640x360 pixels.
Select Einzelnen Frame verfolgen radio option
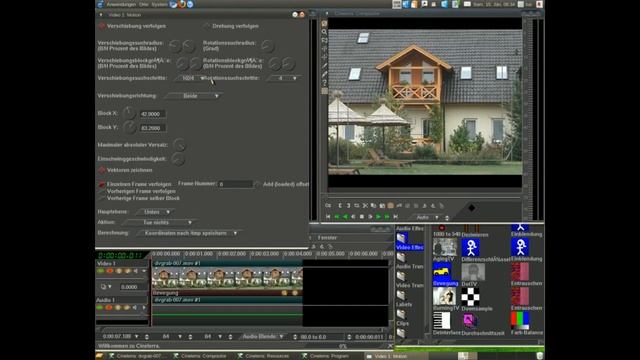[102, 184]
